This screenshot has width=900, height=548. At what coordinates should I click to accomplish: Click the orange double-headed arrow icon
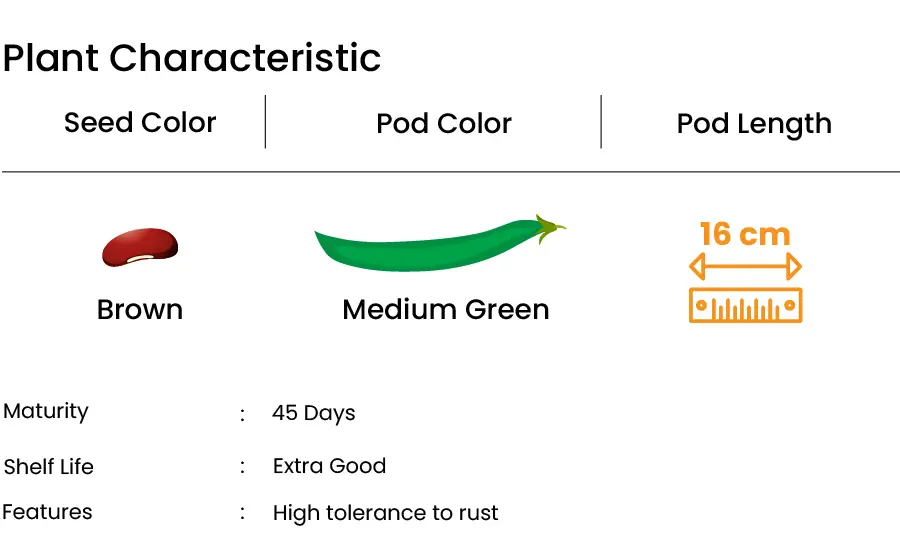pos(745,266)
